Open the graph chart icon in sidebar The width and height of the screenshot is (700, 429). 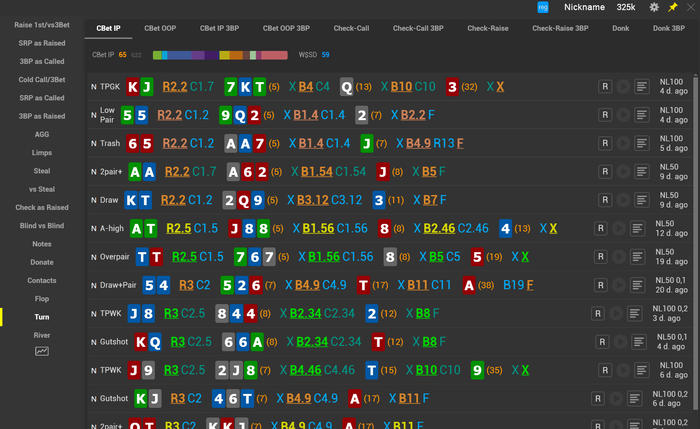point(42,351)
